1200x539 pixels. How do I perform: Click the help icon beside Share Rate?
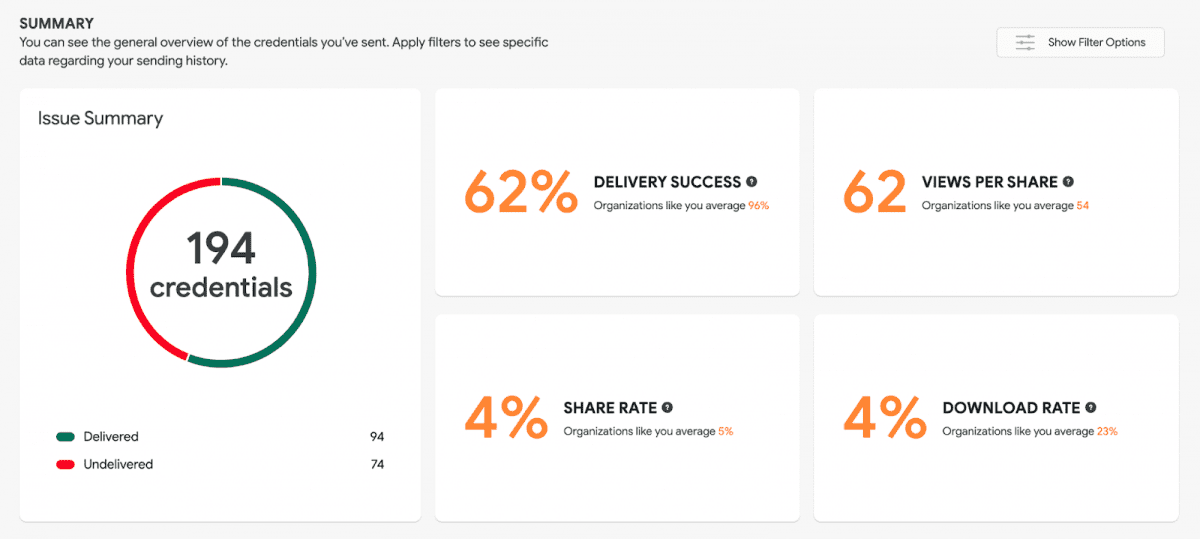pyautogui.click(x=667, y=408)
